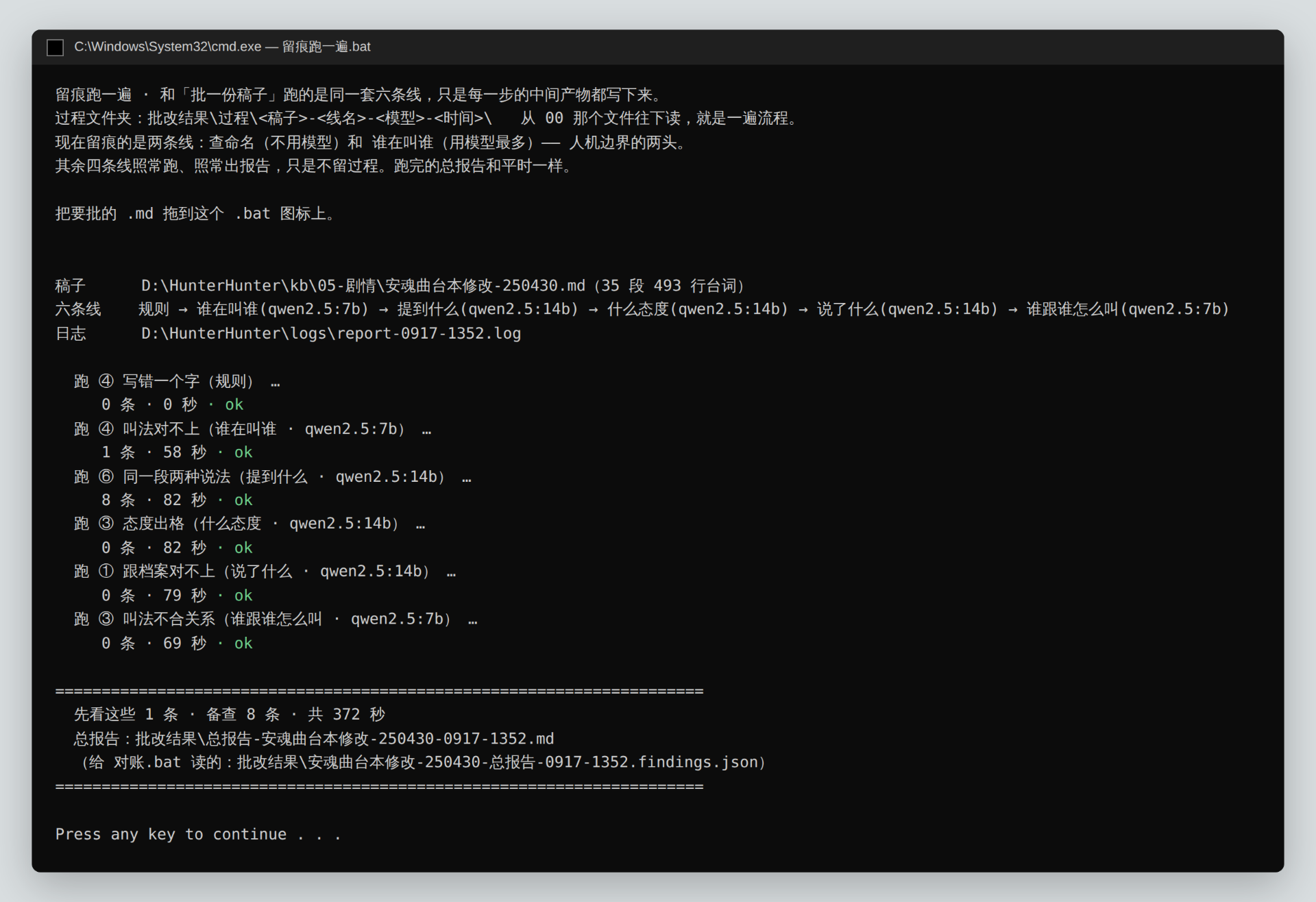
Task: Click the line starting '其余四条线照常跑'
Action: point(313,167)
